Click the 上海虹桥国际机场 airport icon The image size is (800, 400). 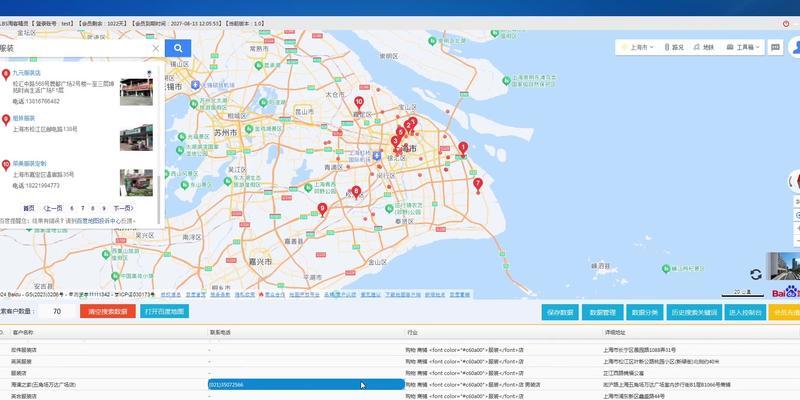point(377,155)
